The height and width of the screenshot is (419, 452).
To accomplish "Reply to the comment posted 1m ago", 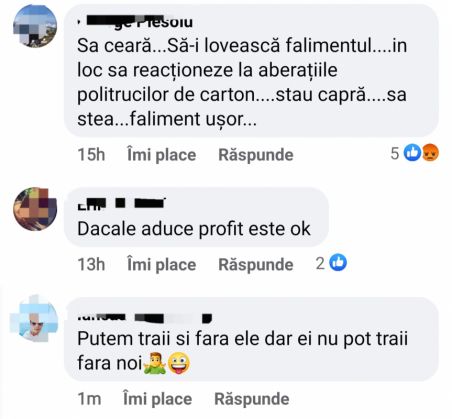I will [252, 399].
